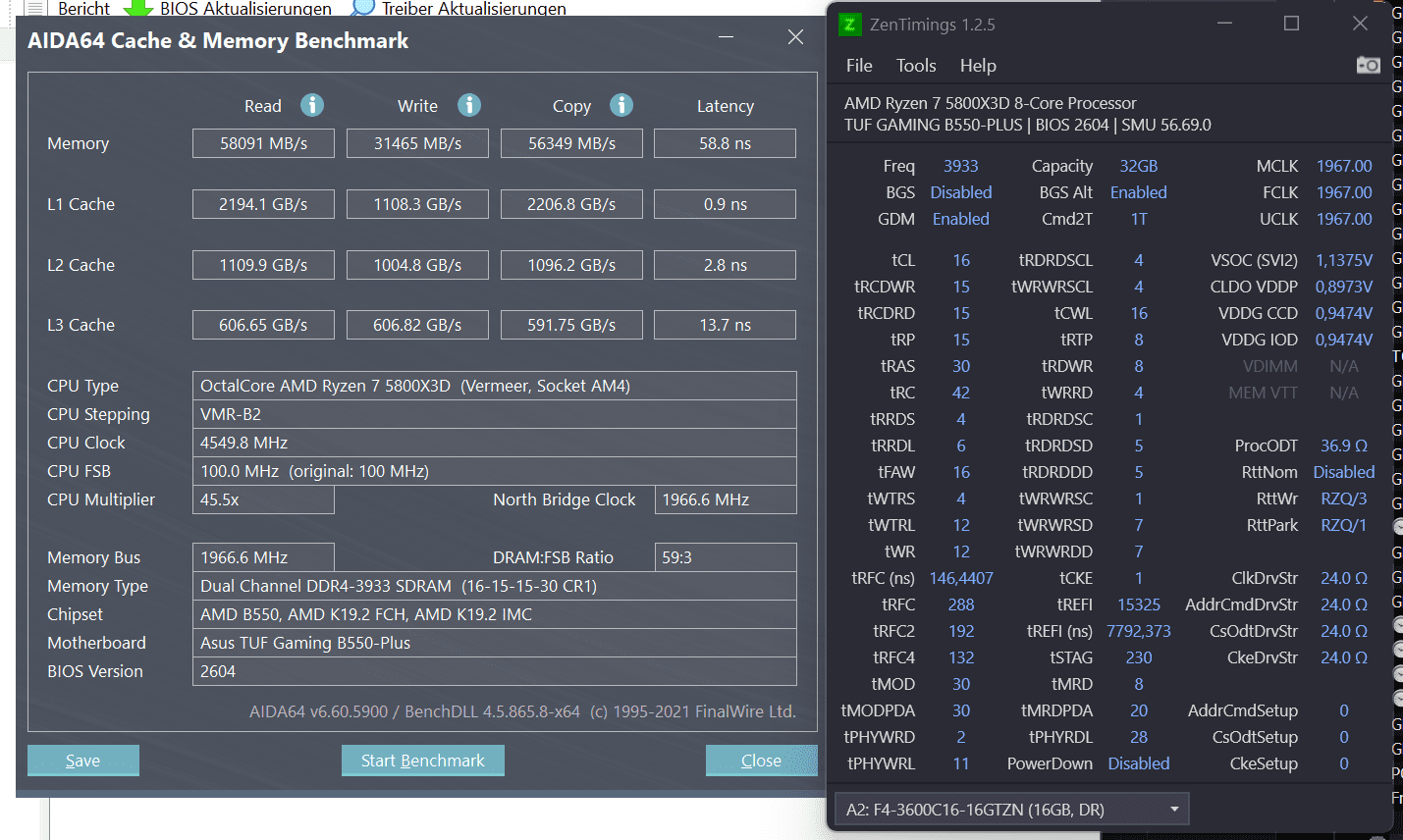Click the Close button in AIDA64
The width and height of the screenshot is (1403, 840).
tap(761, 761)
